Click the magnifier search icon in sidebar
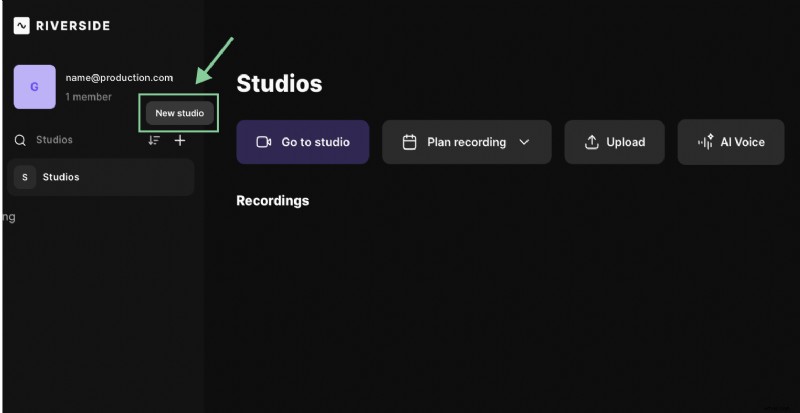 click(20, 141)
